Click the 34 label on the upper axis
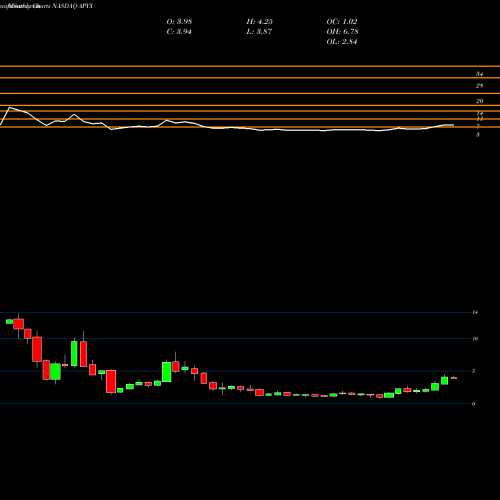The image size is (500, 500). click(x=480, y=74)
